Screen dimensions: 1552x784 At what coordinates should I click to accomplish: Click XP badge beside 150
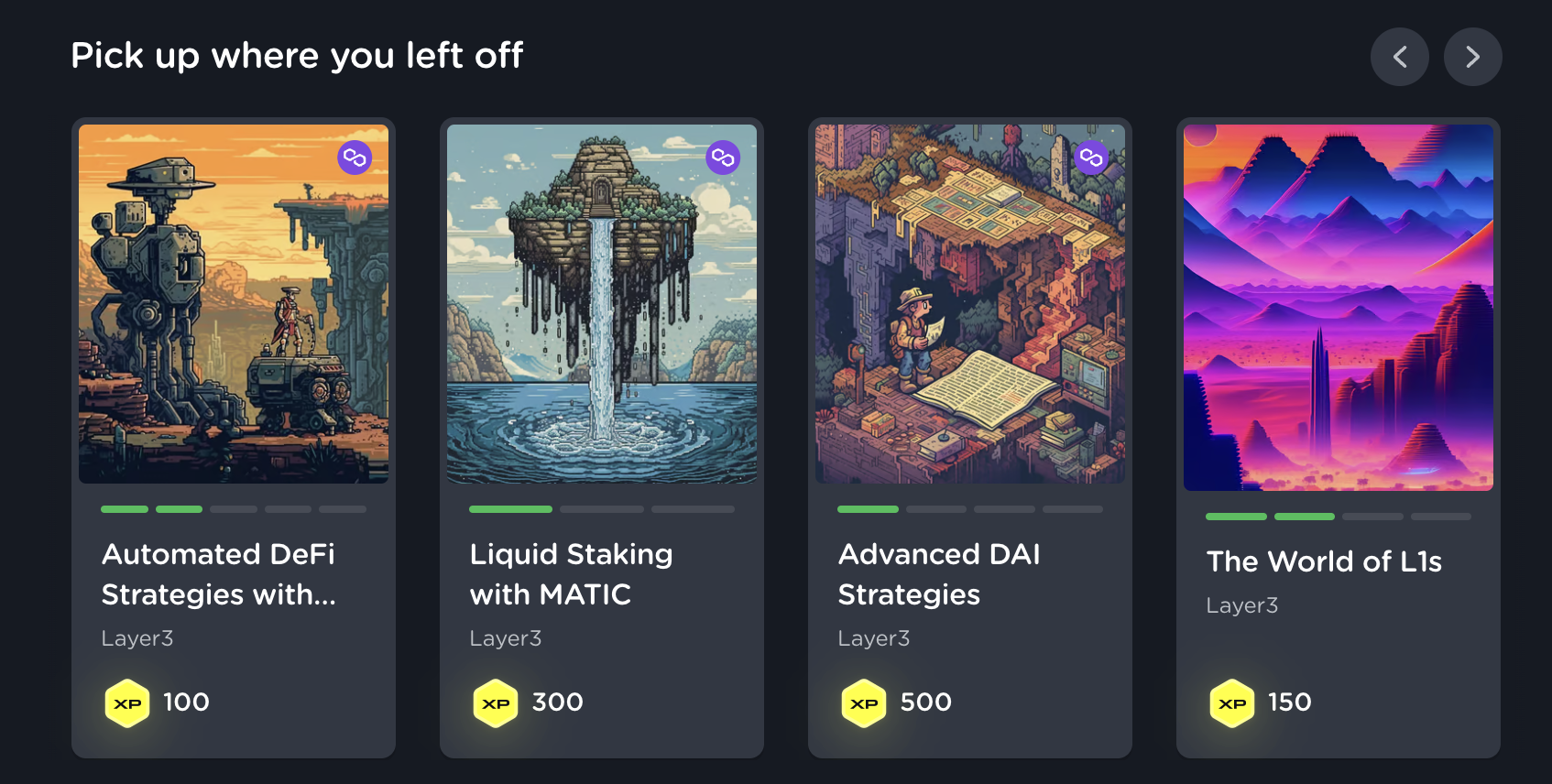click(x=1232, y=703)
